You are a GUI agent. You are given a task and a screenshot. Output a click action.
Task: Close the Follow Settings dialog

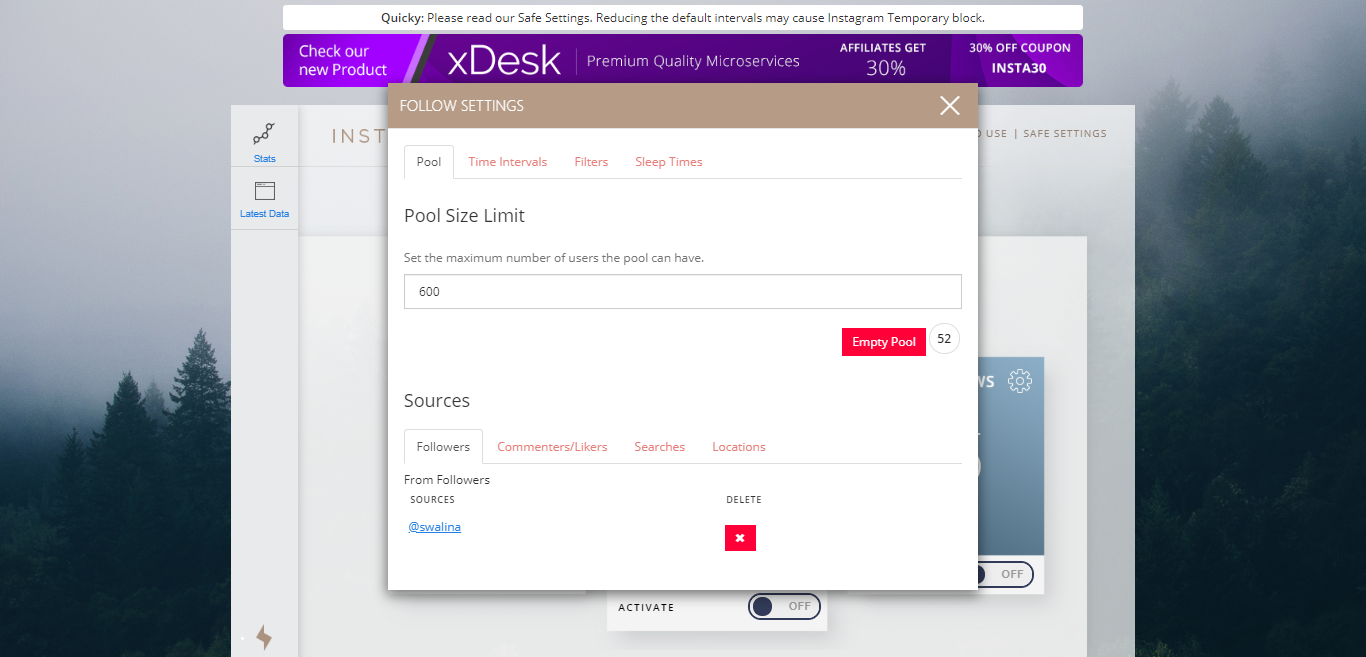tap(949, 106)
